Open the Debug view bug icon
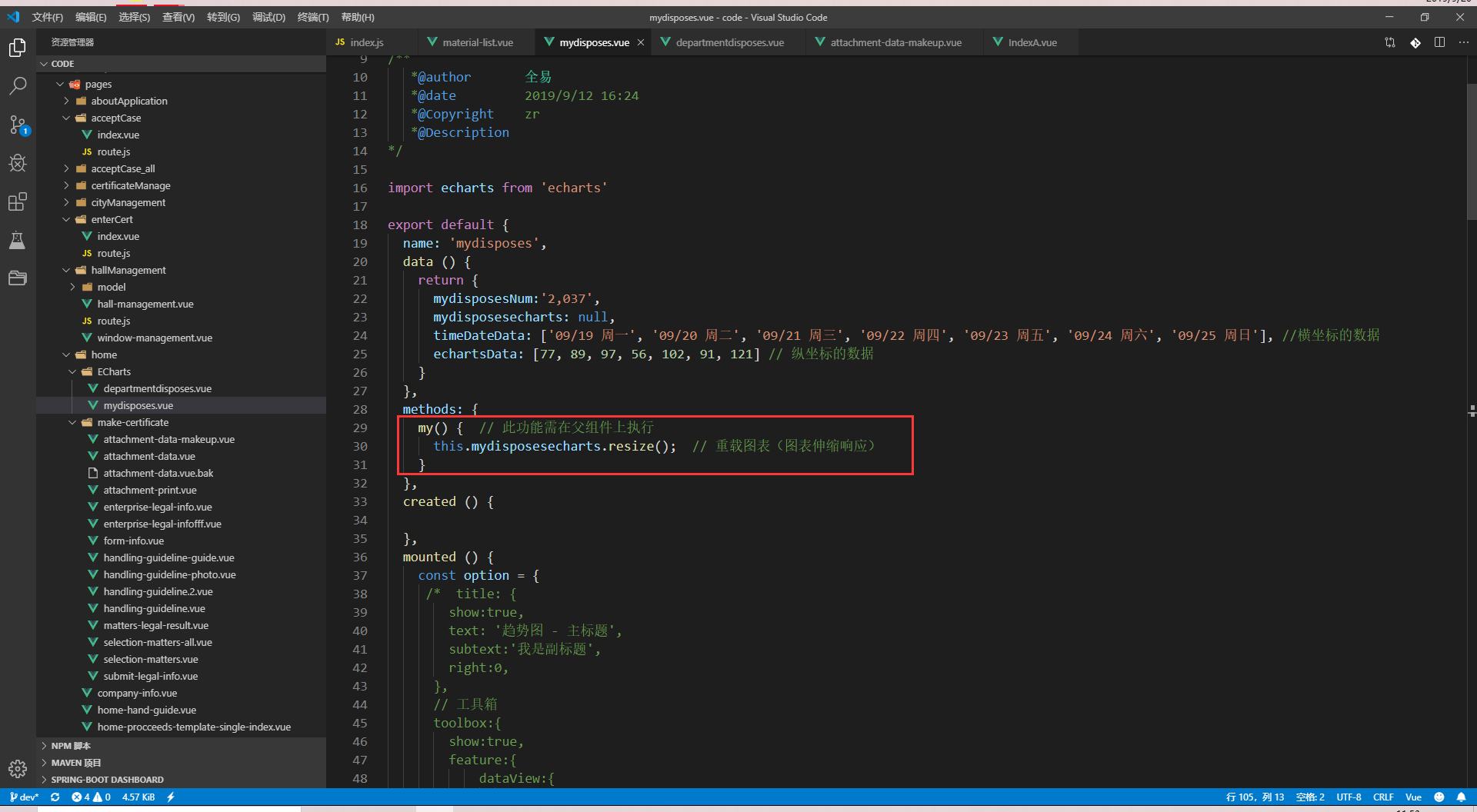The height and width of the screenshot is (812, 1477). [18, 163]
